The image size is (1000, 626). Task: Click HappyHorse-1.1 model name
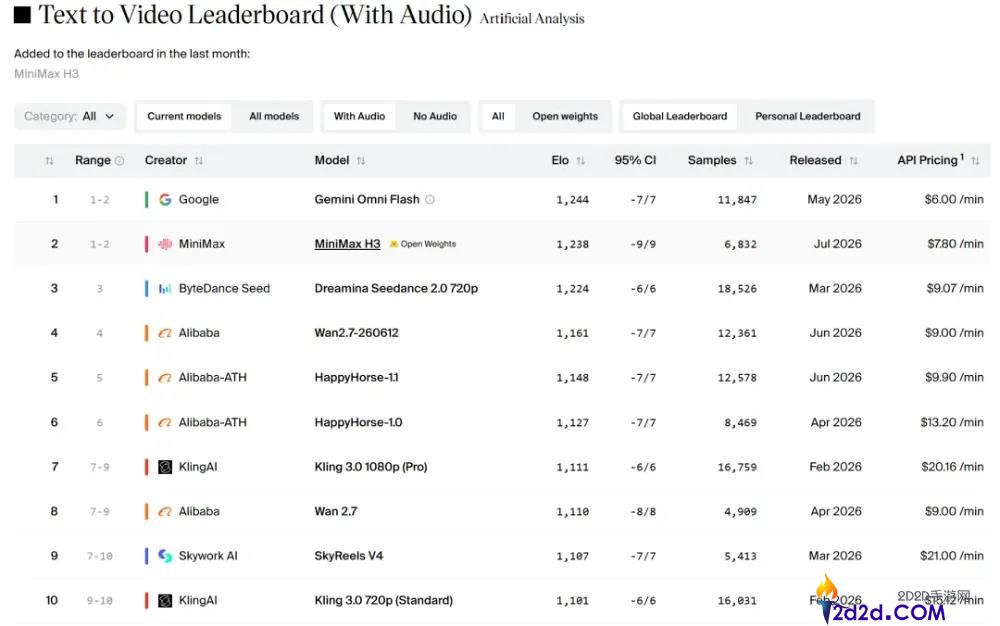[x=357, y=377]
